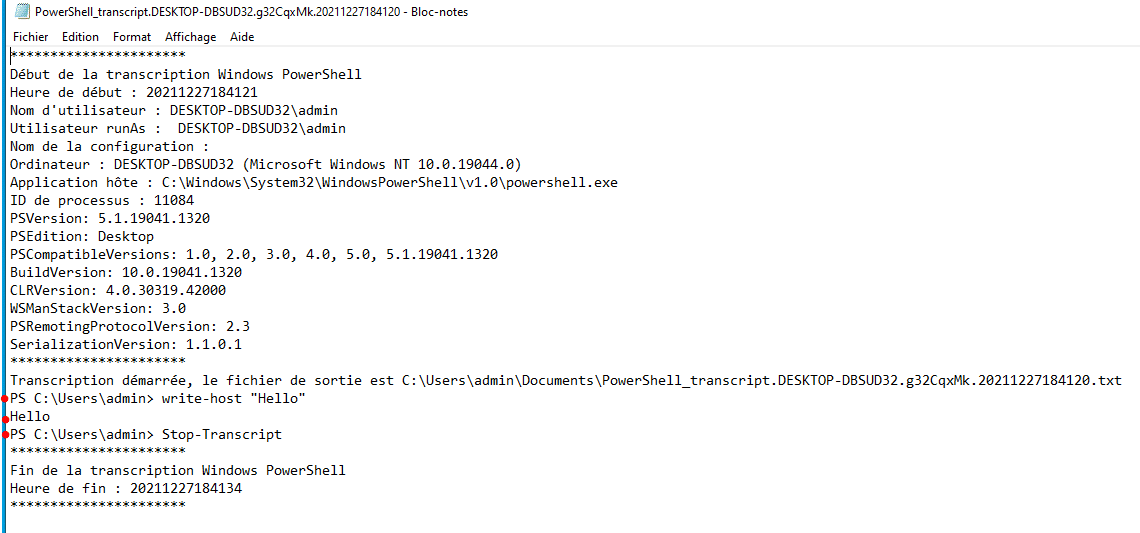Place cursor on the "Heure de fin" line
This screenshot has height=533, width=1140.
coord(126,489)
